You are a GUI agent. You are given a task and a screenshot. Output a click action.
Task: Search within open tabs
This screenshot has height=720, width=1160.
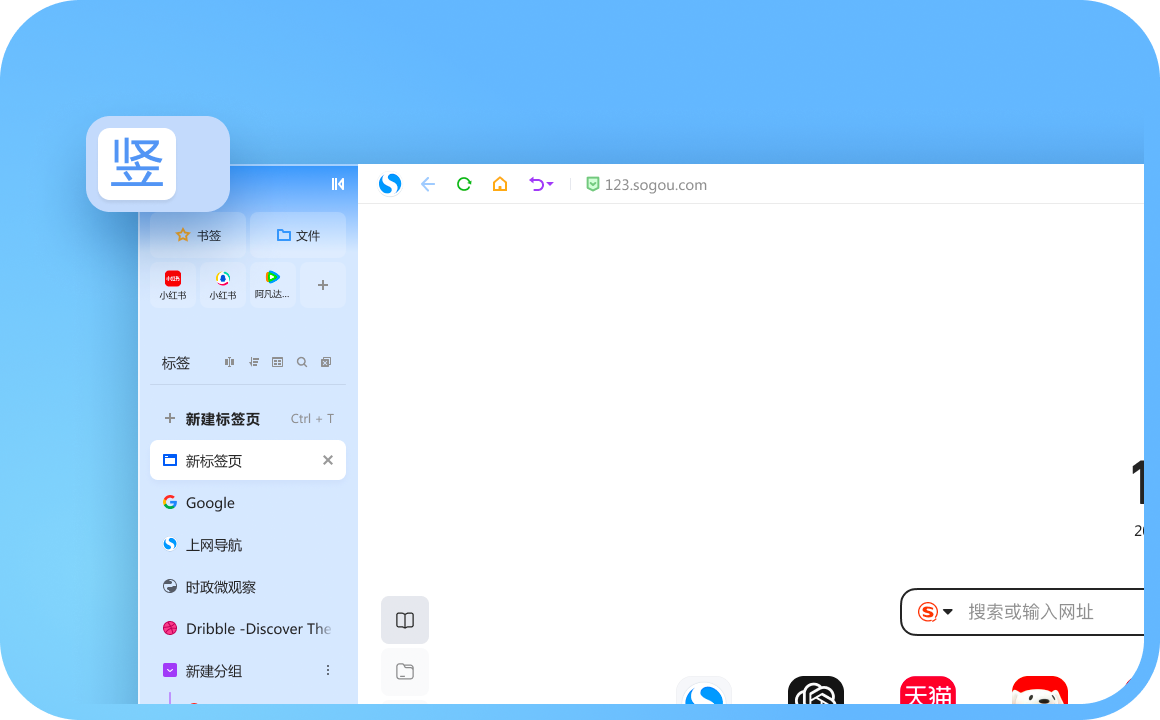[x=301, y=362]
